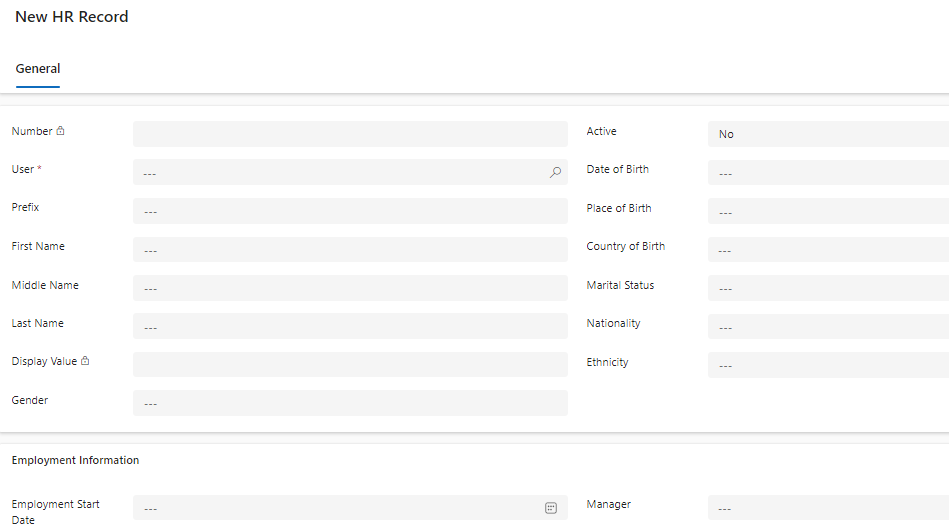Select the Employment Information section header
The width and height of the screenshot is (949, 531).
(x=75, y=460)
